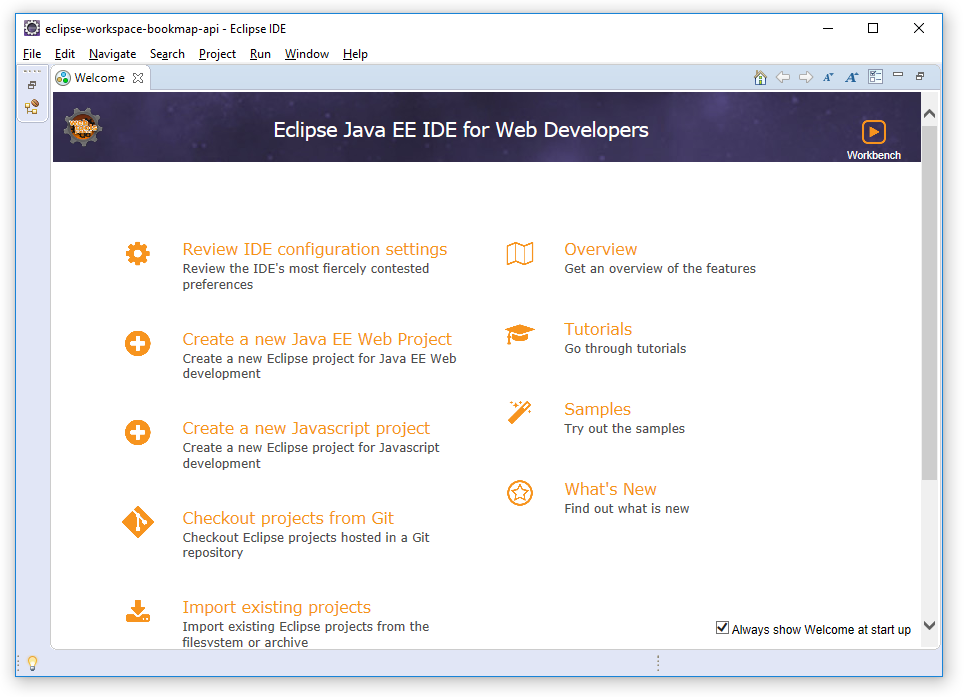This screenshot has width=968, height=697.
Task: Click the Navigate Forward arrow icon
Action: pyautogui.click(x=806, y=78)
